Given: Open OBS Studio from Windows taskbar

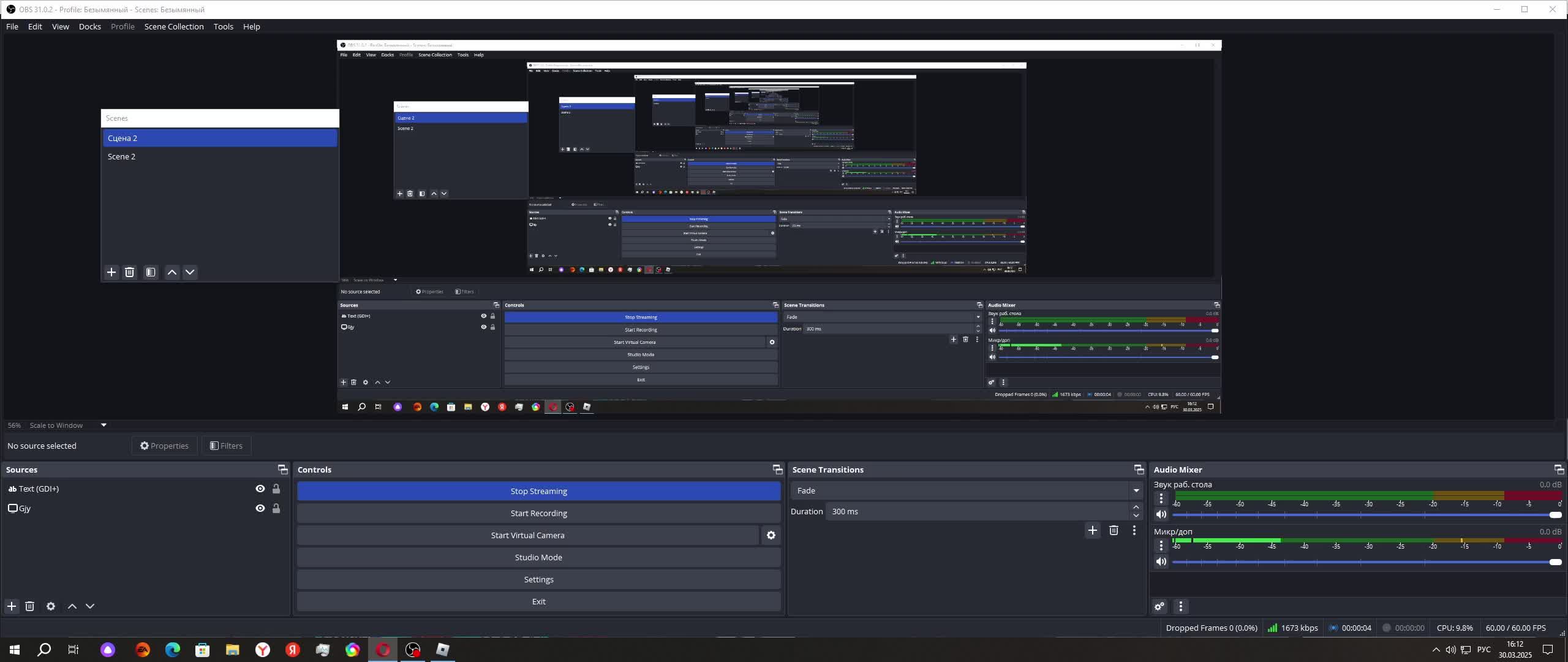Looking at the screenshot, I should 413,649.
